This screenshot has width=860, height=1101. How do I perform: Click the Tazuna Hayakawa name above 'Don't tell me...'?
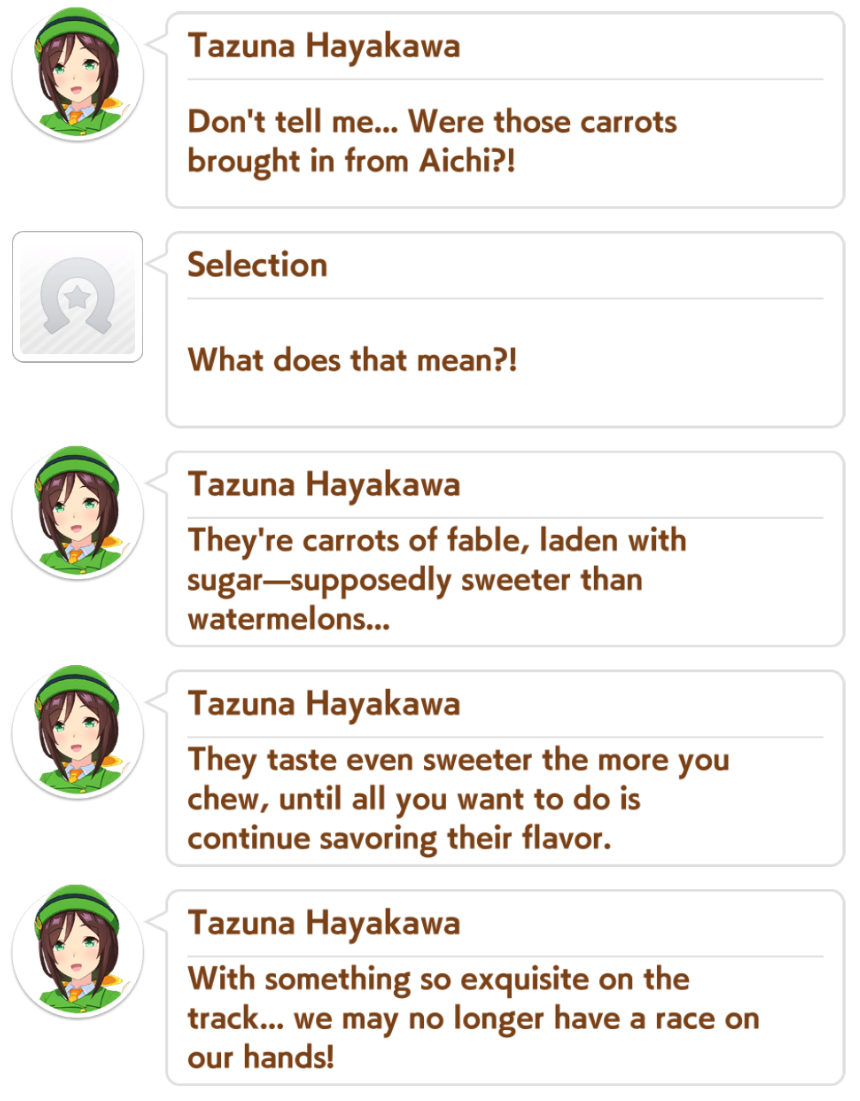[324, 46]
